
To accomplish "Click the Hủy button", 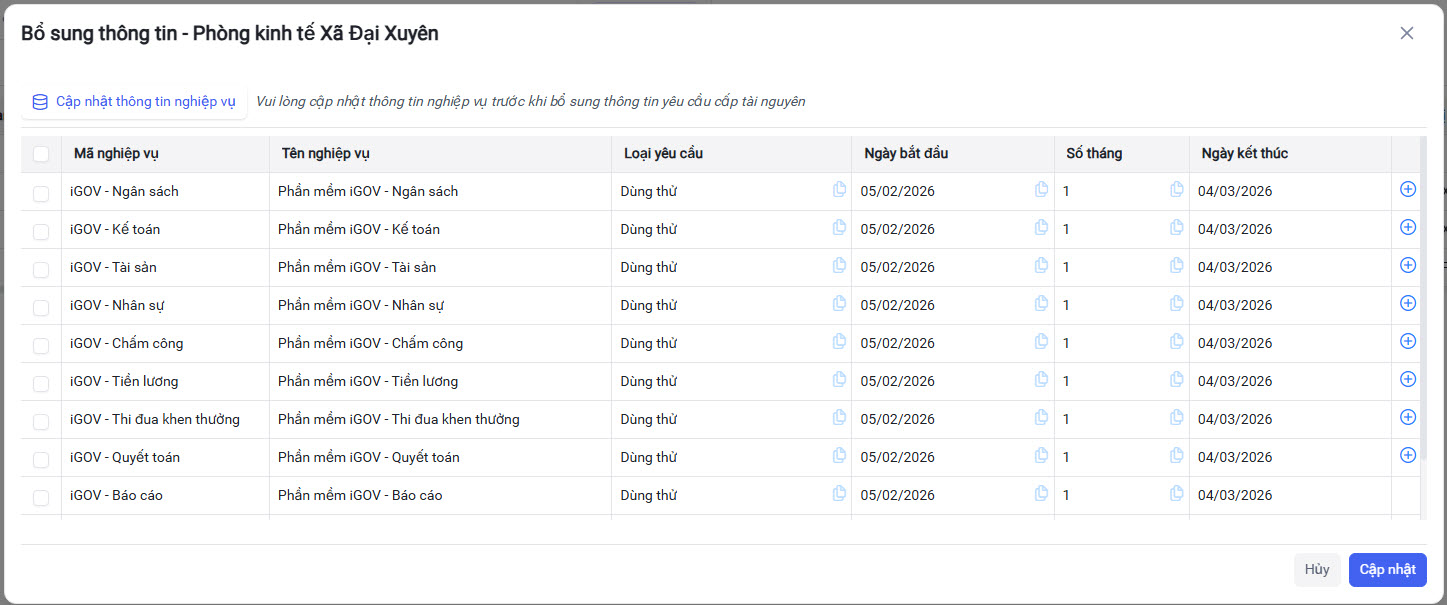I will tap(1317, 570).
